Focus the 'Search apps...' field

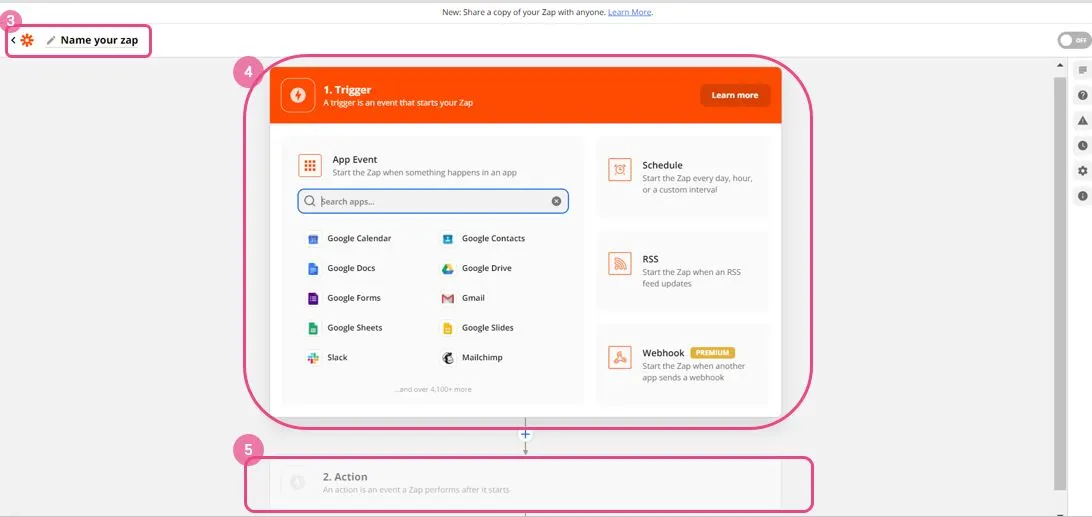tap(432, 201)
